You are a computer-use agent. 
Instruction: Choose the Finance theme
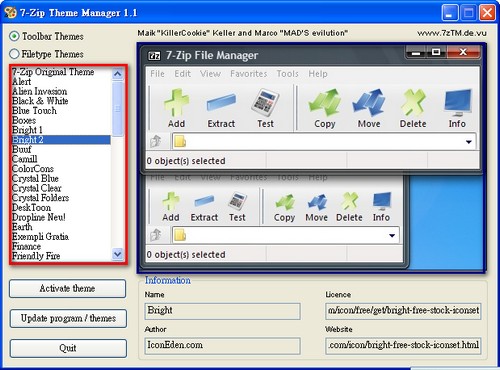point(61,246)
